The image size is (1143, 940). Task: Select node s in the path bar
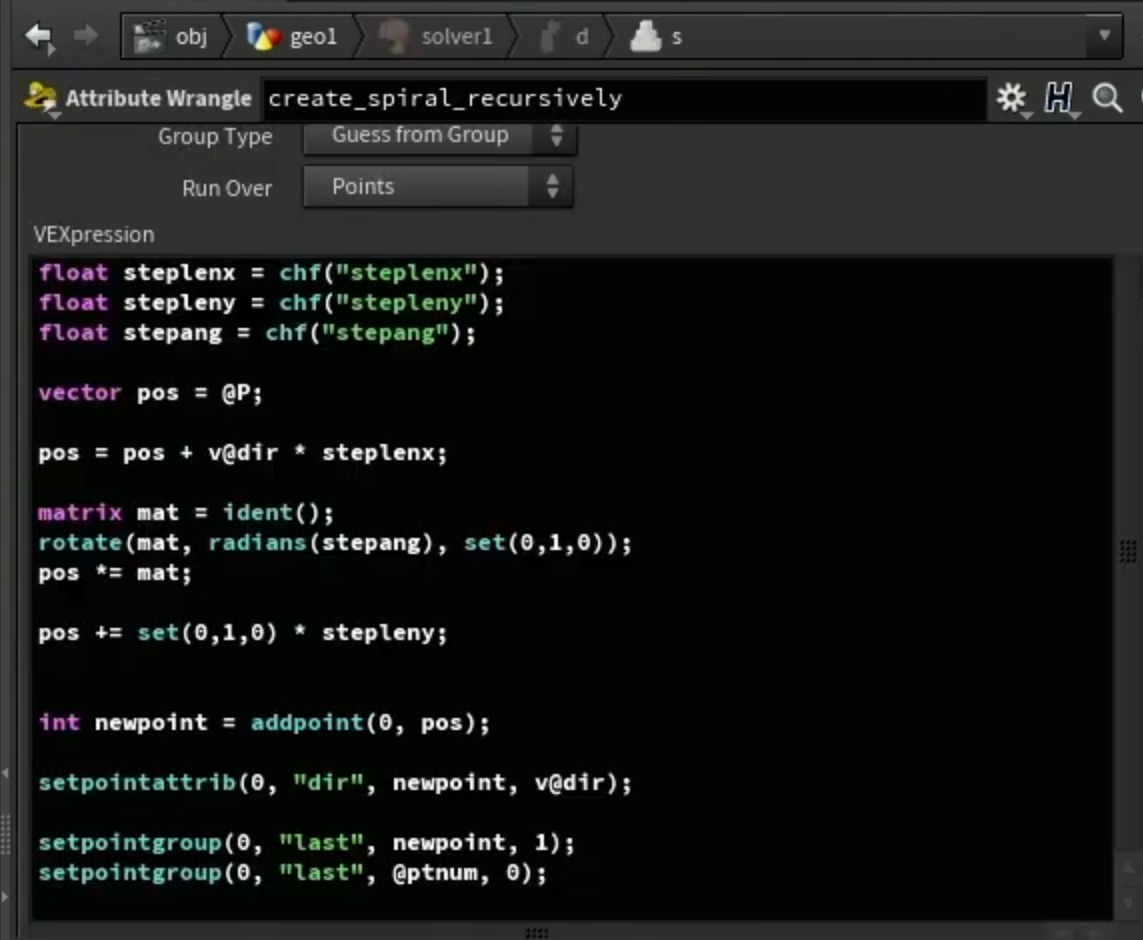[x=656, y=36]
